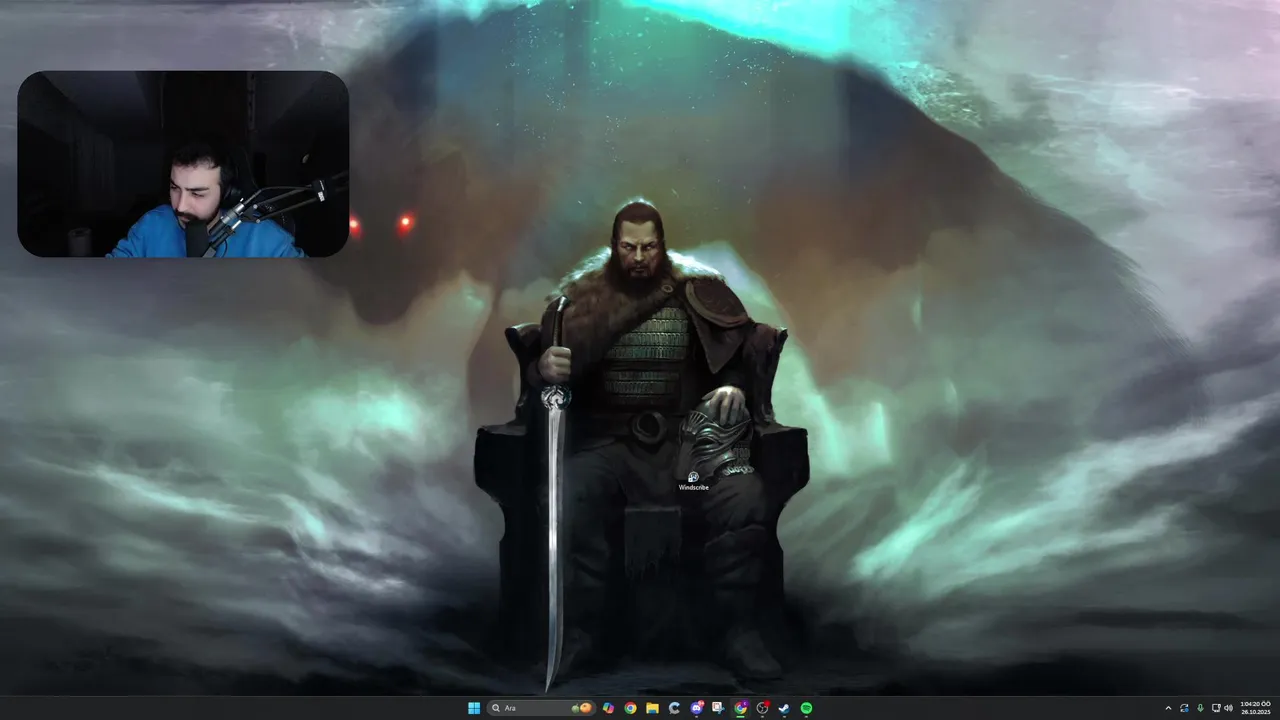Screen dimensions: 1280x720
Task: Launch Google Chrome from the taskbar
Action: click(630, 708)
